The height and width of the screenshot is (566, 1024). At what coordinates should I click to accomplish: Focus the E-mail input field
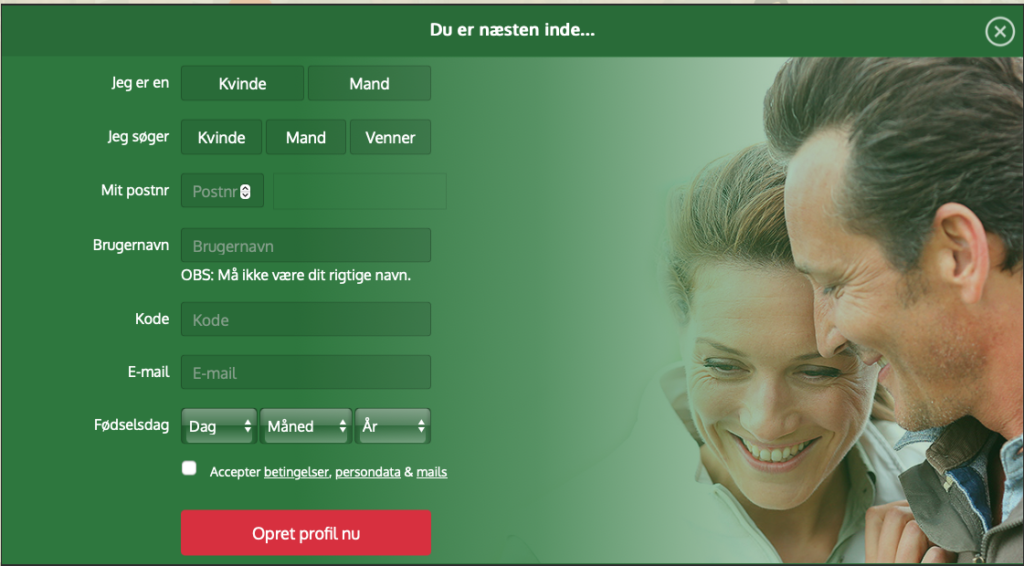coord(306,372)
